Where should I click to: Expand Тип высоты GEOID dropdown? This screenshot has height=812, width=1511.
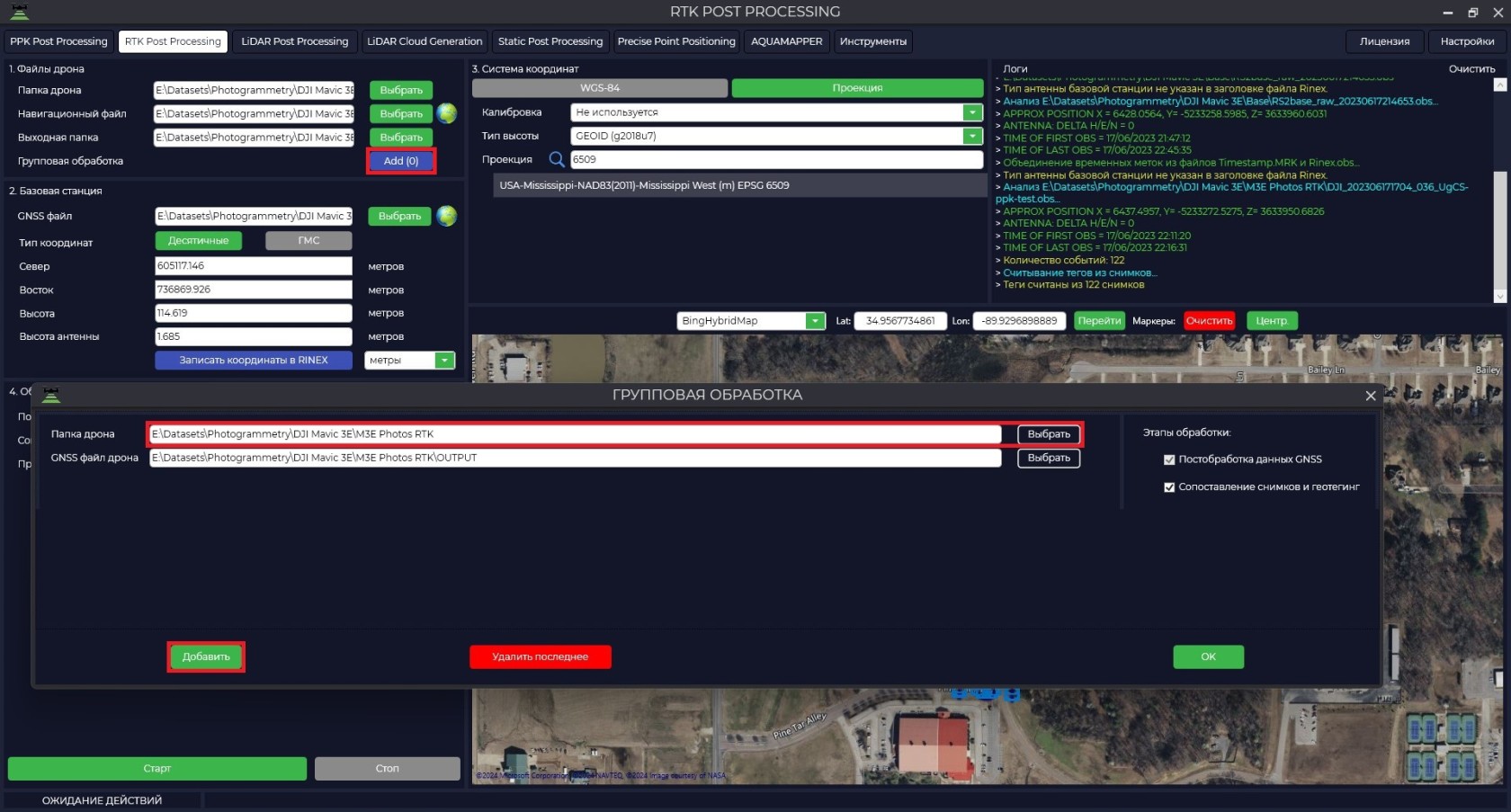pos(972,136)
